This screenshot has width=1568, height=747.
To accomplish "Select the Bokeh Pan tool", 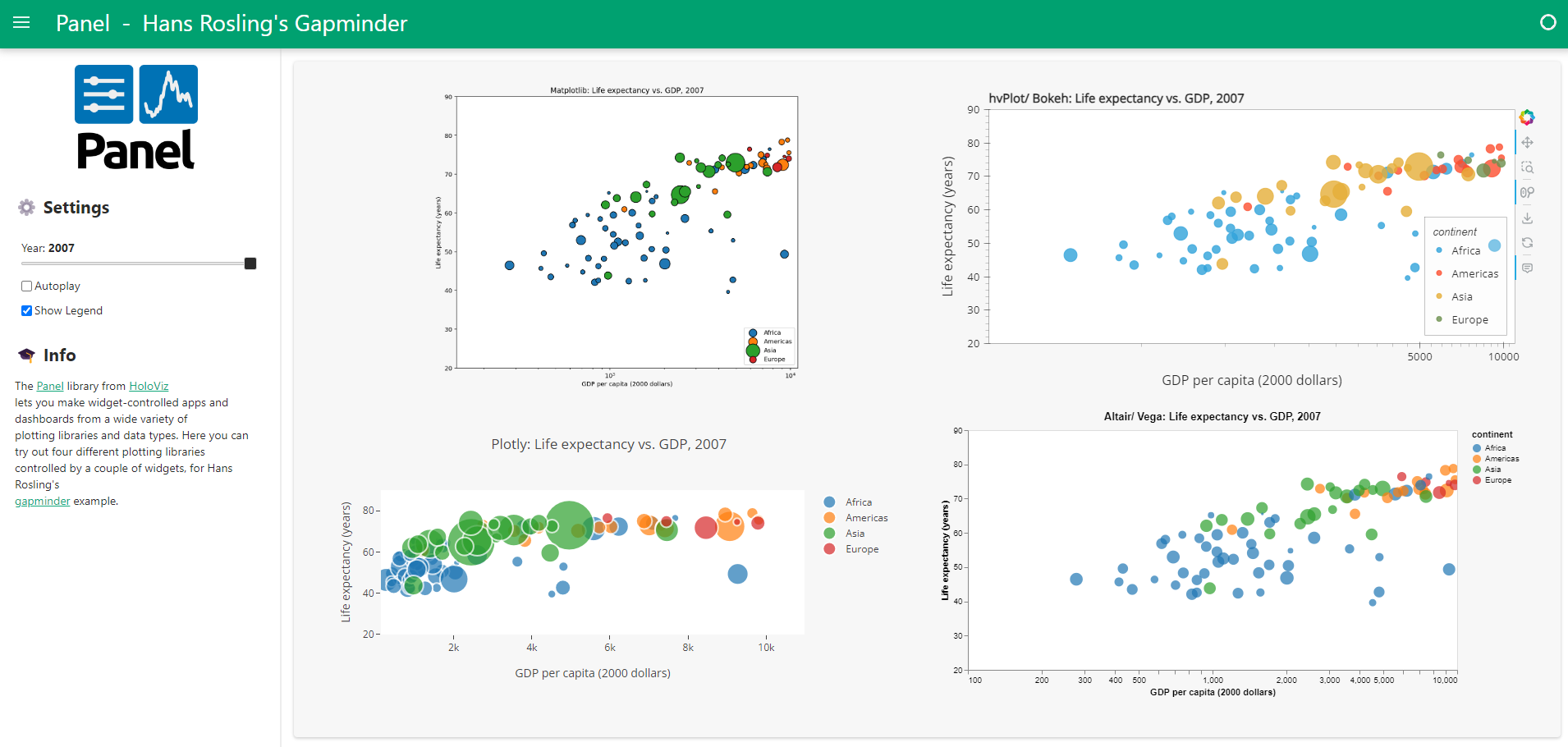I will coord(1527,143).
